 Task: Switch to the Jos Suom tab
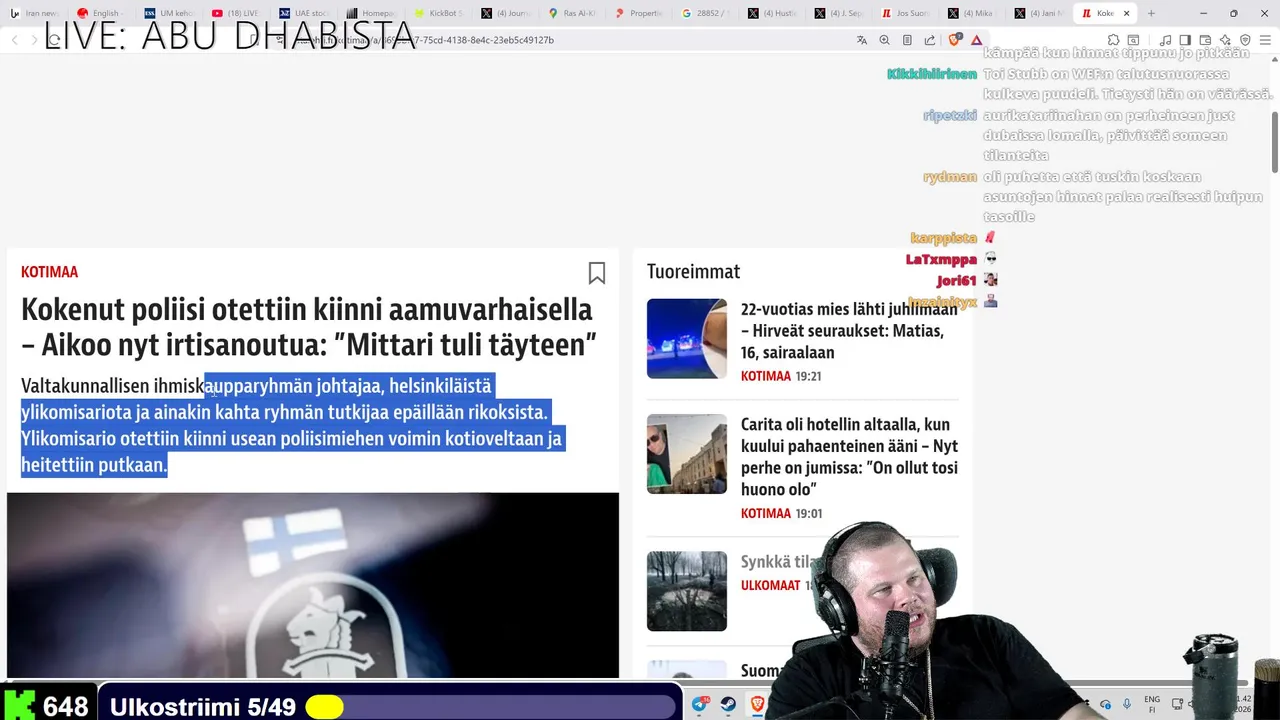(x=907, y=13)
